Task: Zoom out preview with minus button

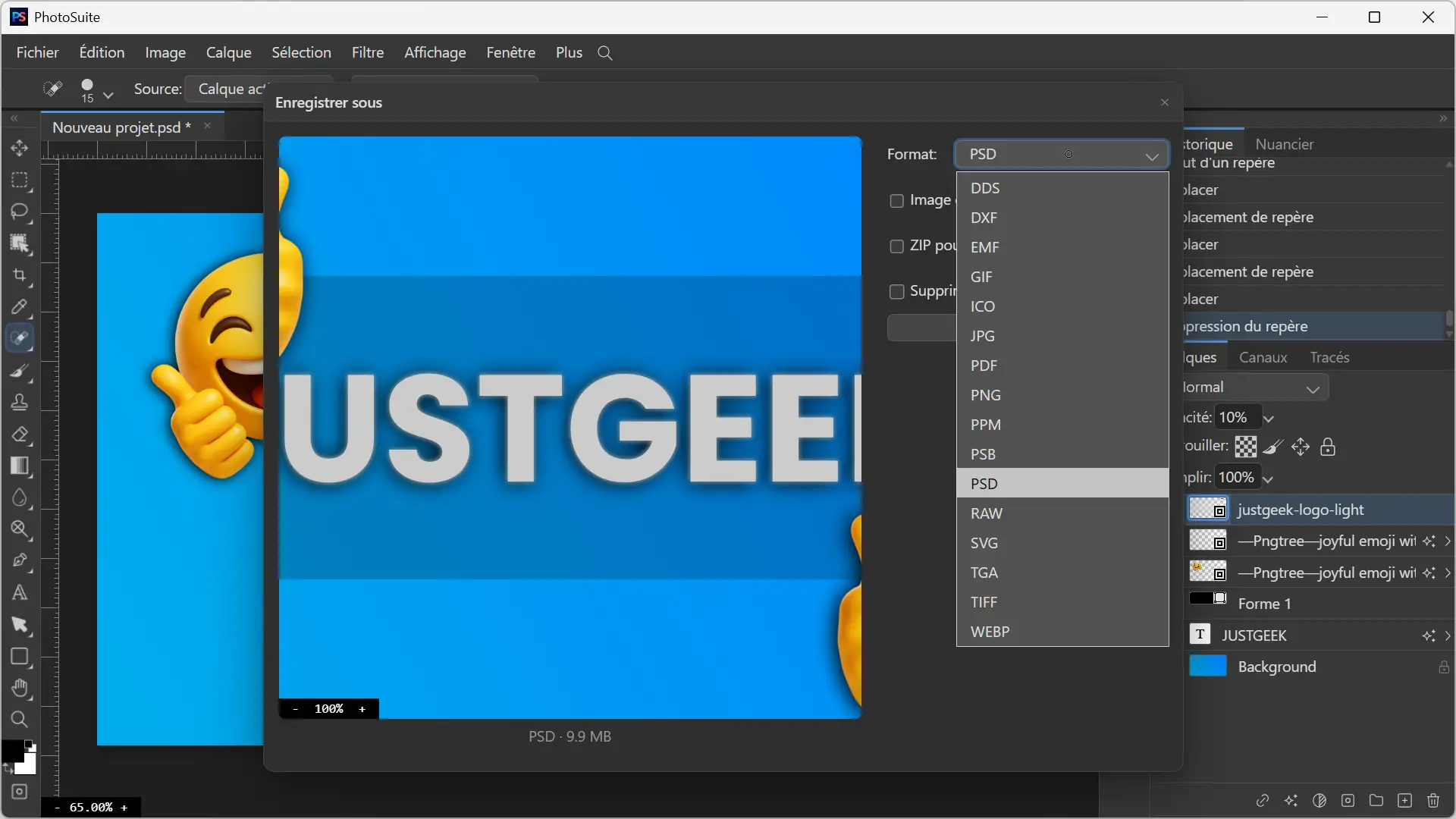Action: [x=296, y=709]
